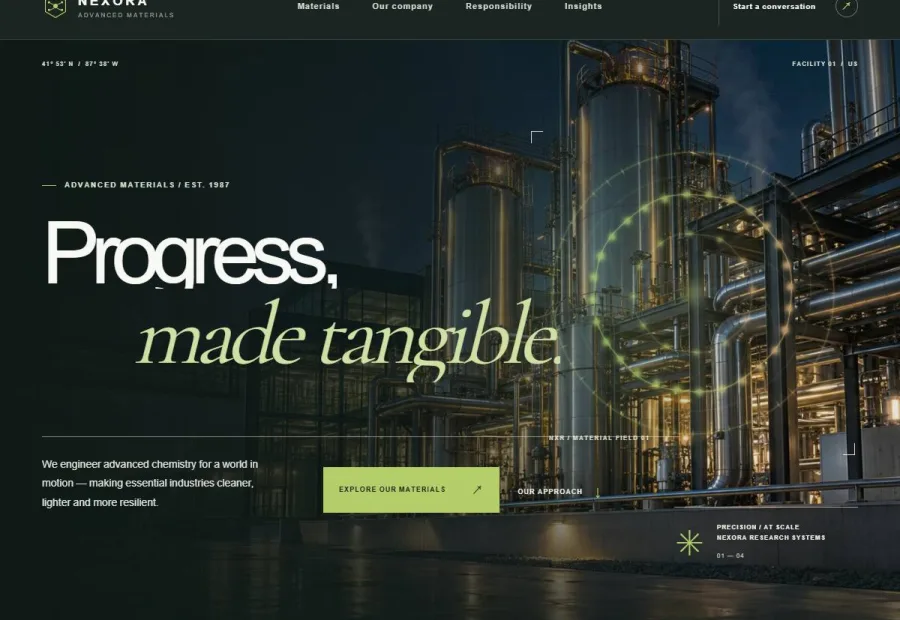900x620 pixels.
Task: Click the coordinates text '41° 53' N'
Action: tap(57, 64)
